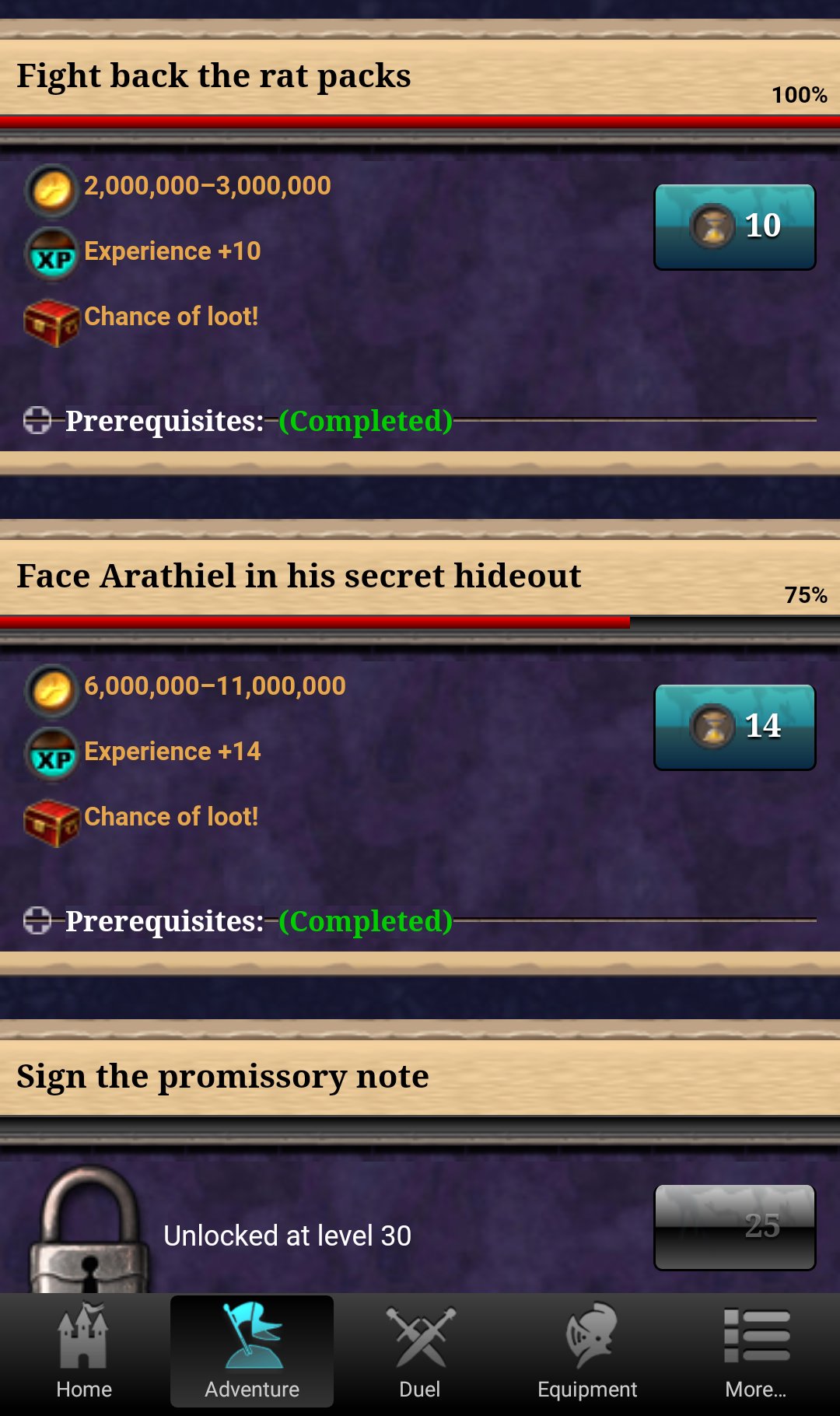The height and width of the screenshot is (1416, 840).
Task: Switch to the Duel tab
Action: 420,1352
